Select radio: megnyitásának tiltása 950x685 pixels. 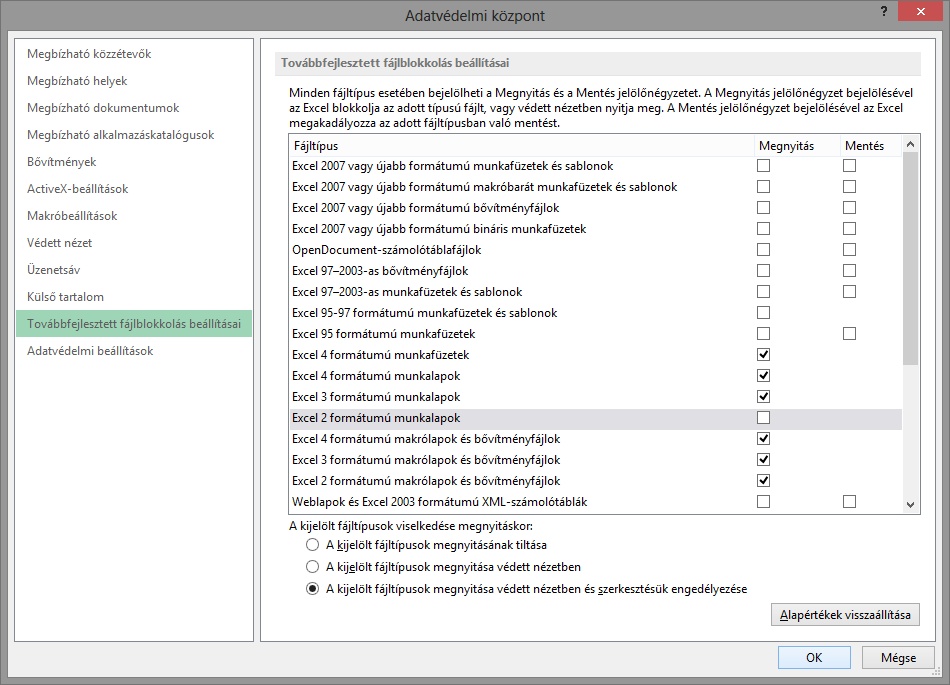312,544
